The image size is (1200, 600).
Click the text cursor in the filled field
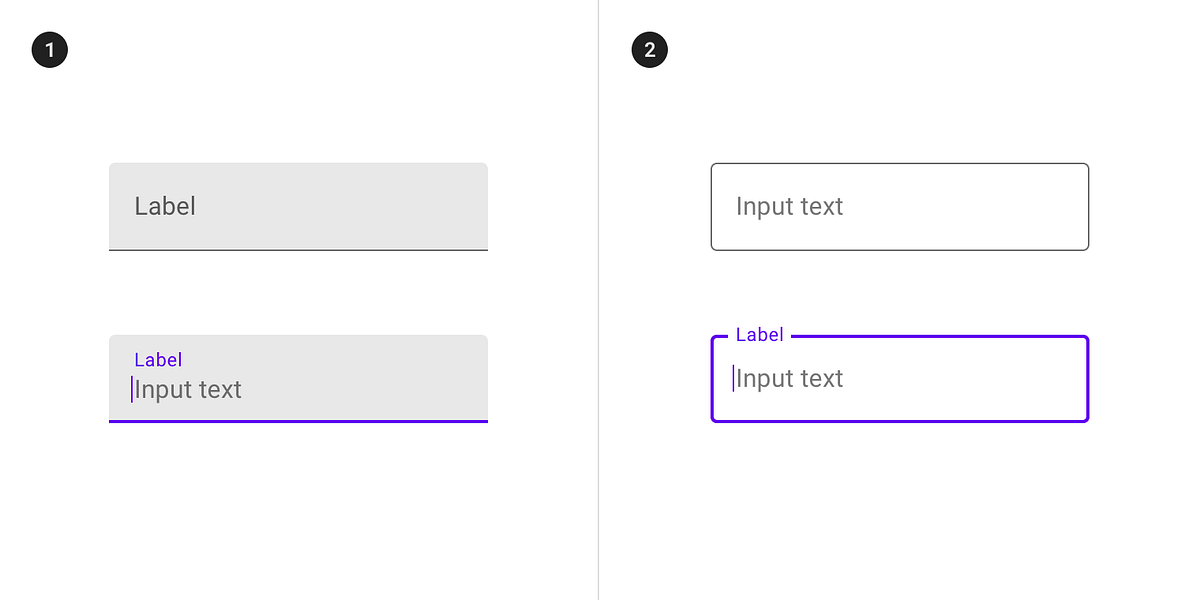click(131, 389)
